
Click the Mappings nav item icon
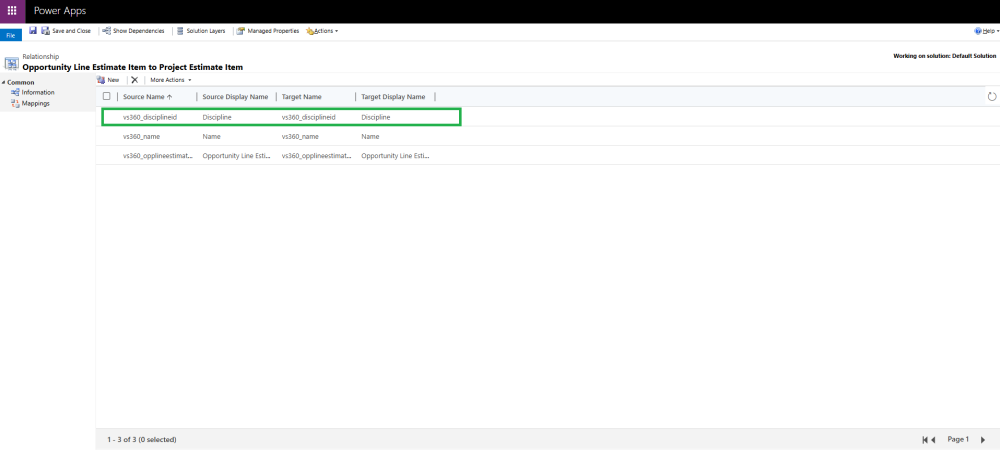pos(15,103)
